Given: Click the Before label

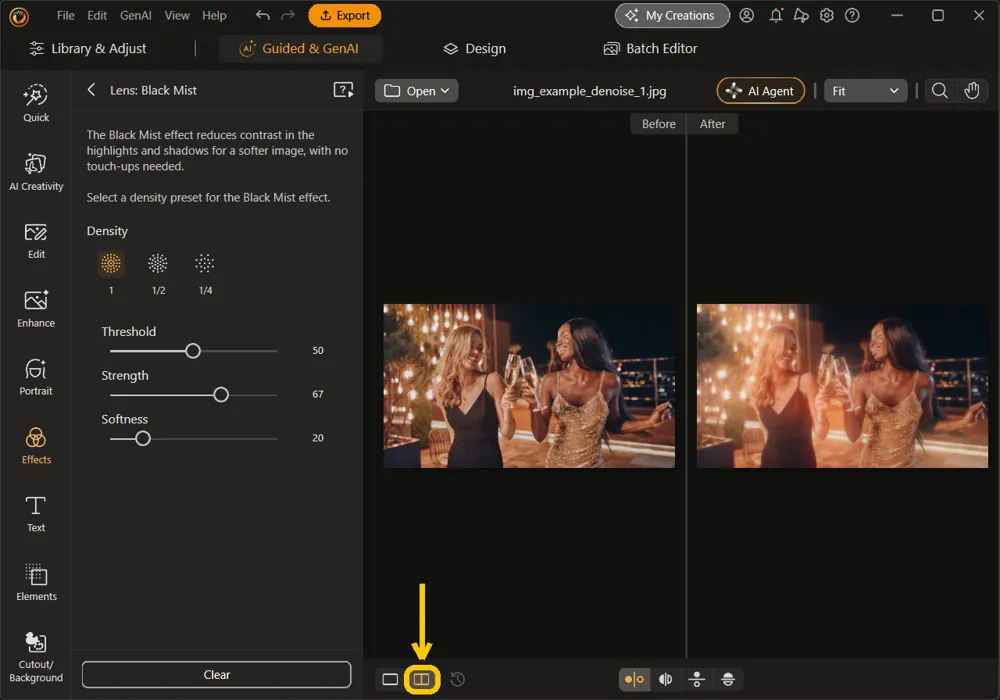Looking at the screenshot, I should [658, 124].
